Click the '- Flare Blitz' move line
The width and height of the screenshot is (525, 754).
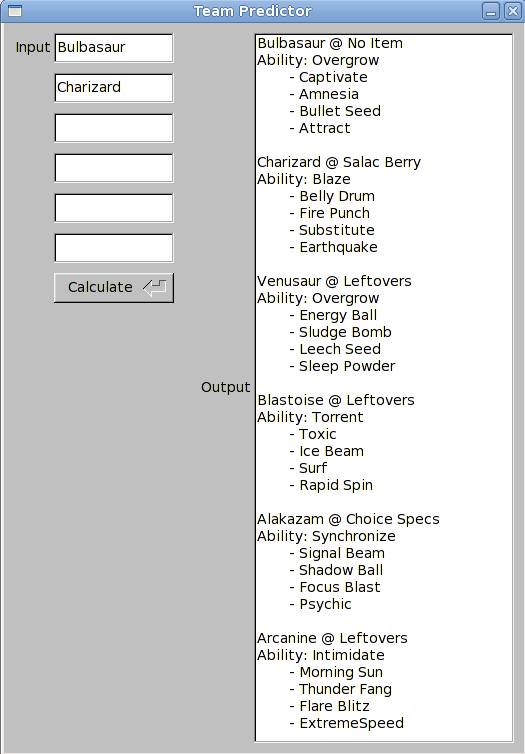coord(330,706)
